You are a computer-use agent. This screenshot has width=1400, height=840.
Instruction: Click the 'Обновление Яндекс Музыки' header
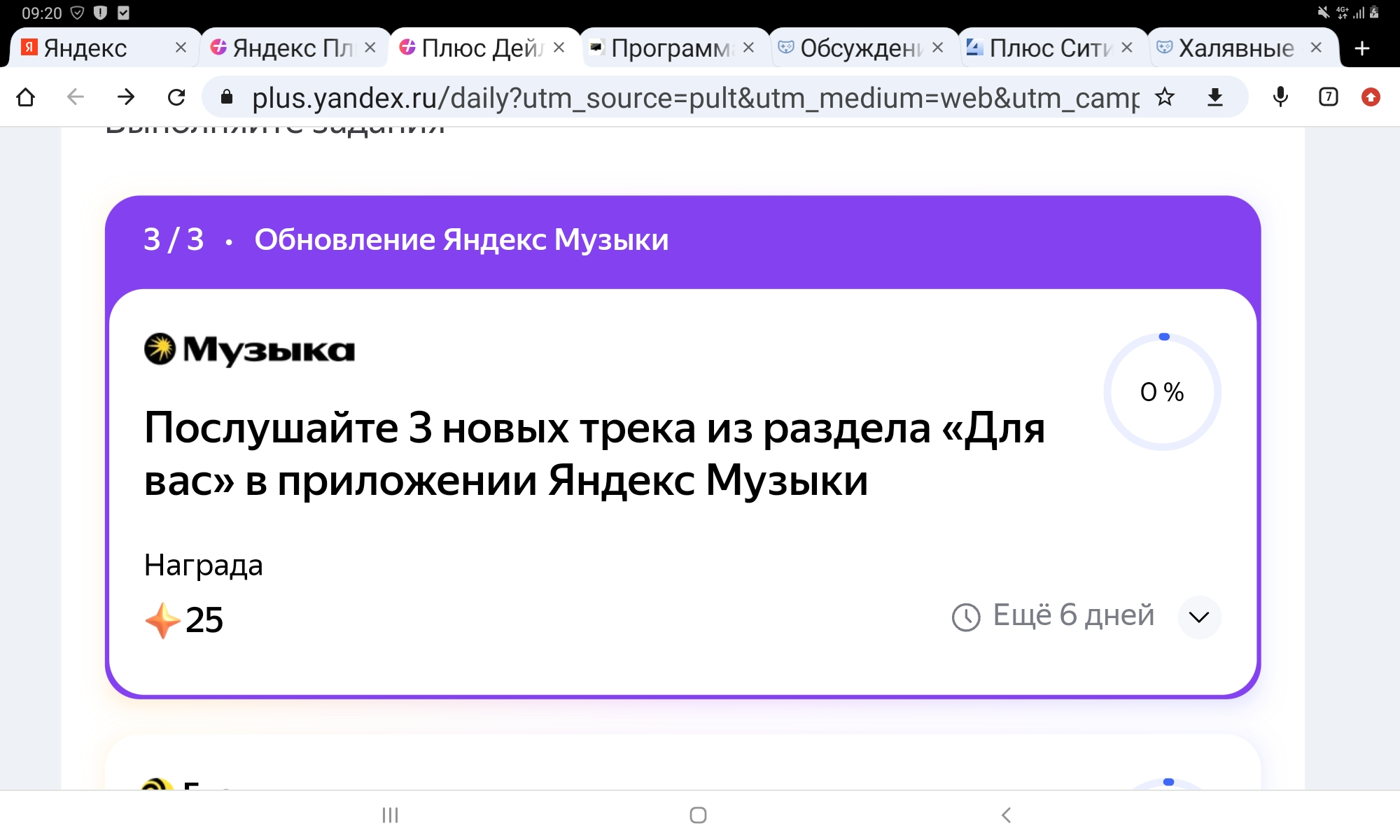[461, 239]
